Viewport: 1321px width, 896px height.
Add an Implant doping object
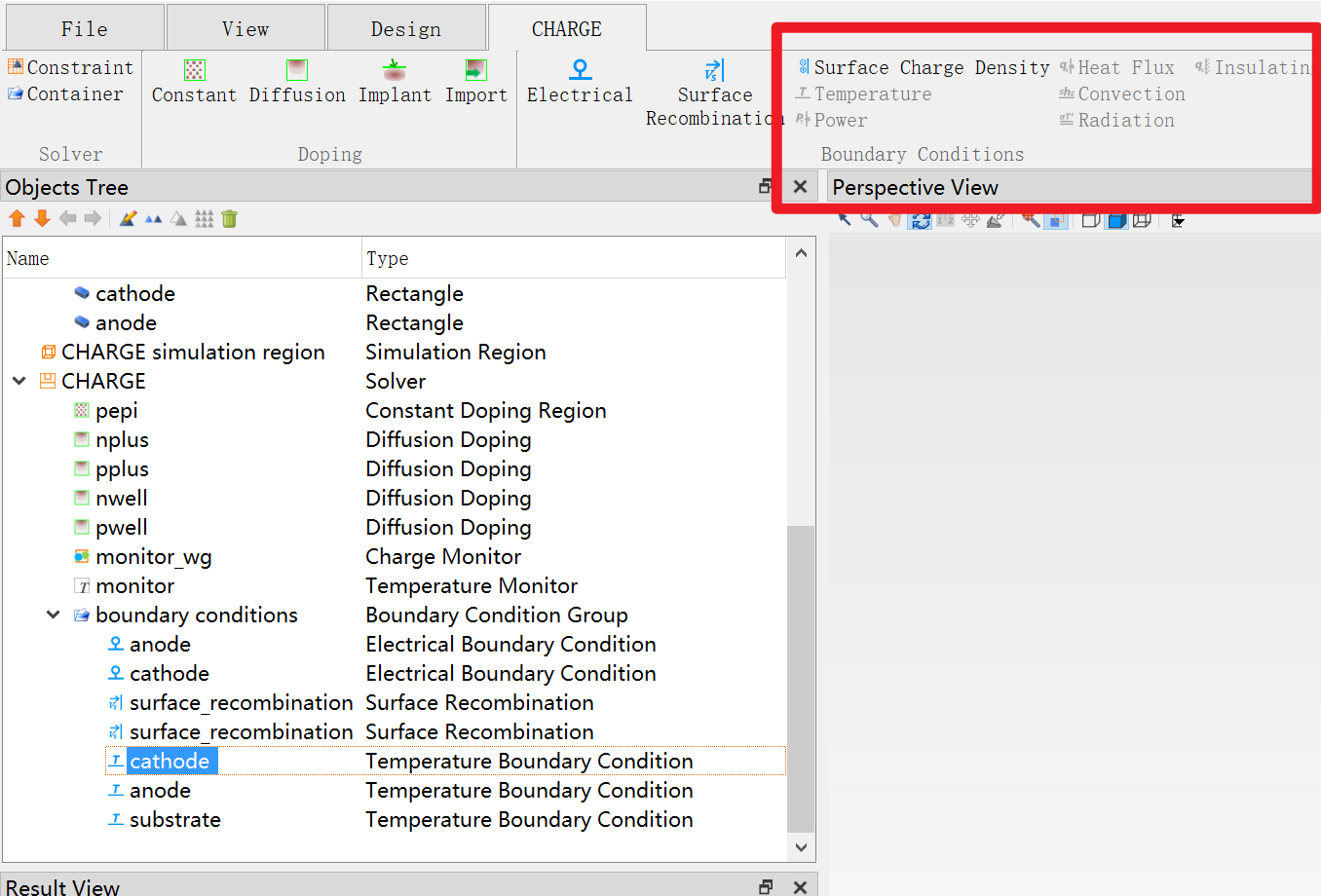click(x=395, y=82)
